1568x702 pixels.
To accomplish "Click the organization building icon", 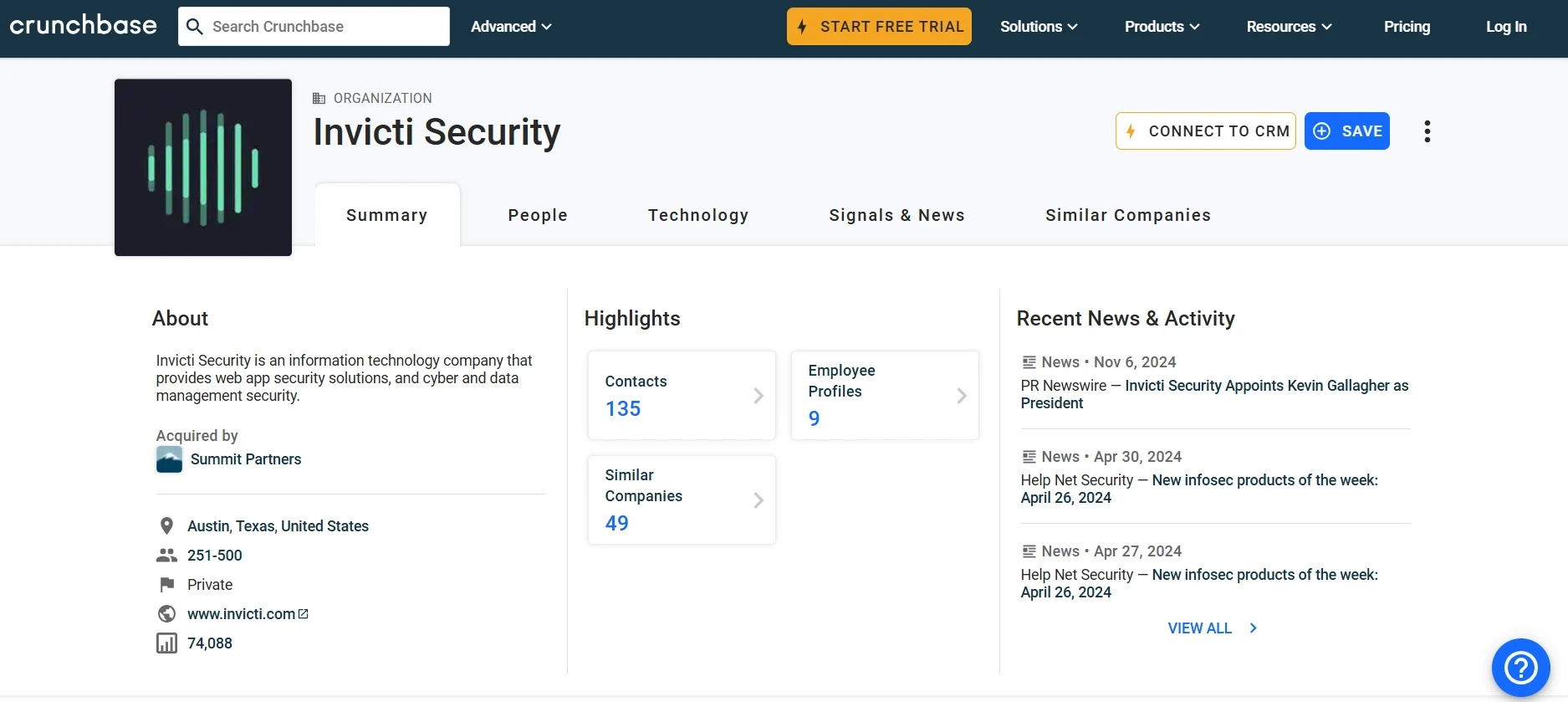I will coord(319,99).
